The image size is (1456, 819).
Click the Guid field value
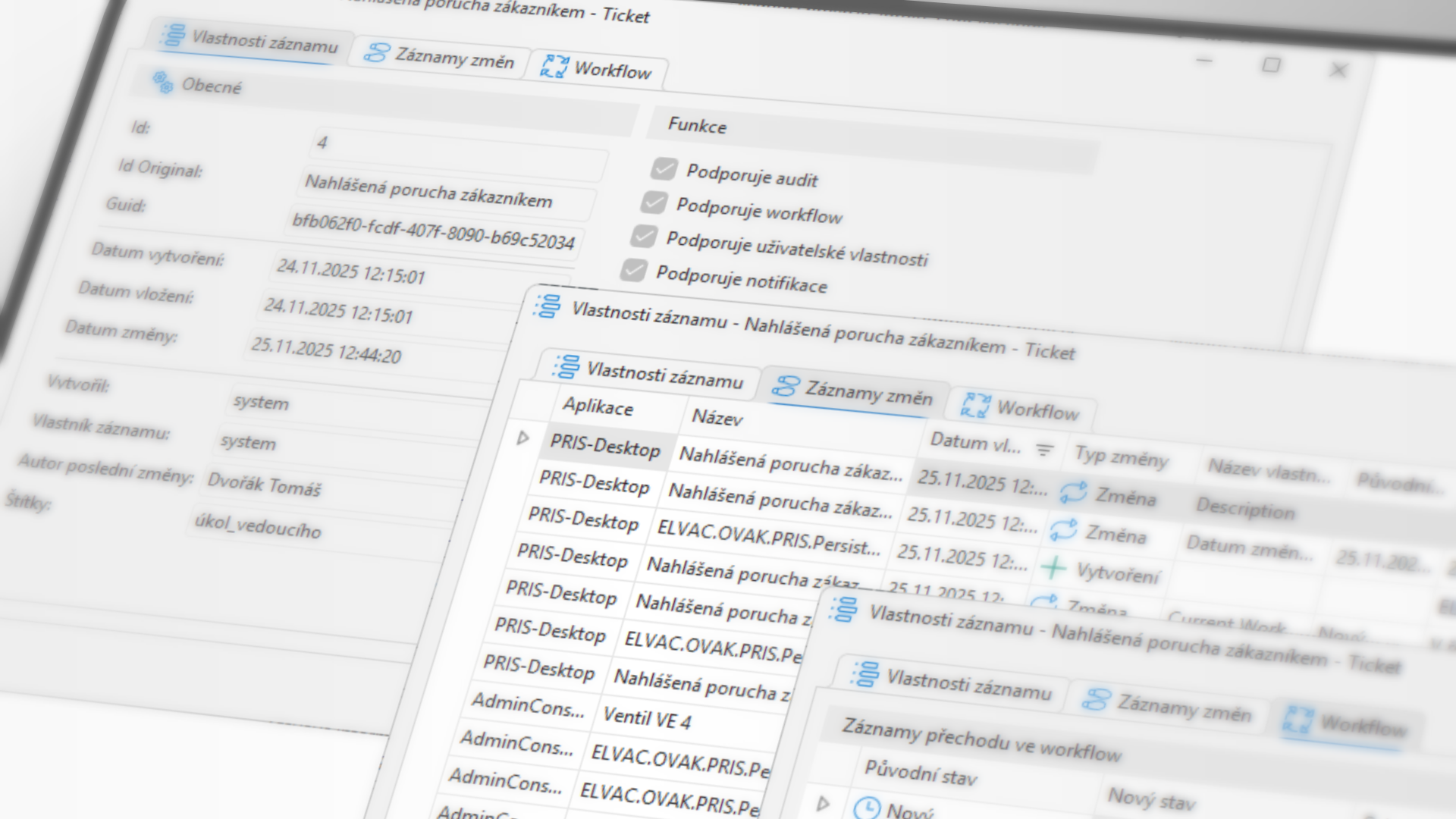436,230
